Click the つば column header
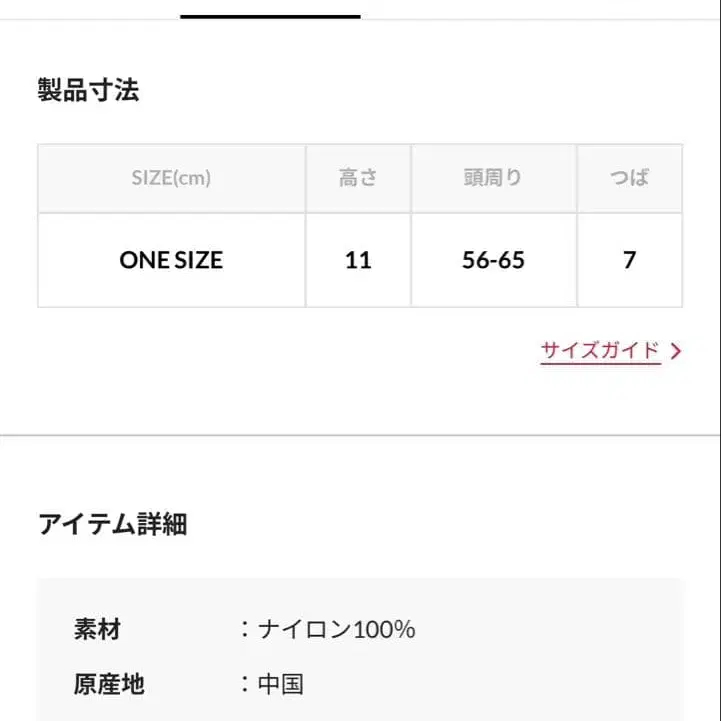 tap(629, 178)
